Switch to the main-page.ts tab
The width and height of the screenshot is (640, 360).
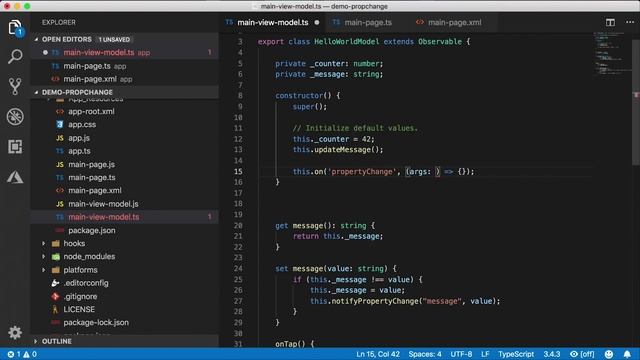coord(368,22)
